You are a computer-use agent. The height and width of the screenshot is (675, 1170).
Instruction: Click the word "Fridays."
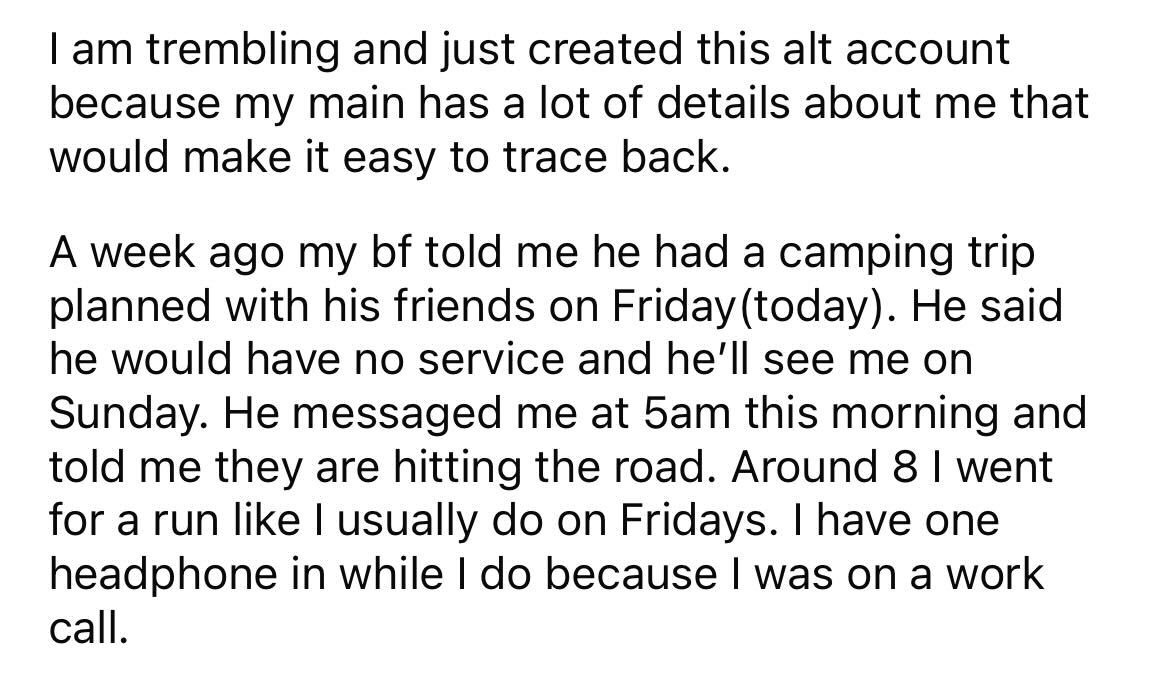point(693,521)
